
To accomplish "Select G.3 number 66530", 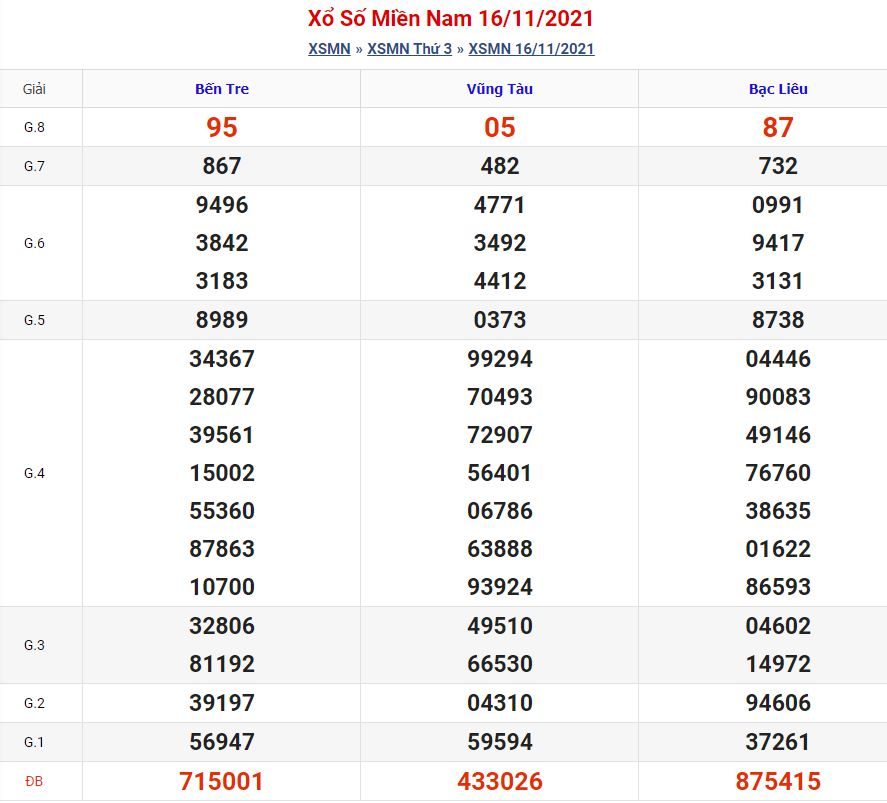I will [500, 664].
